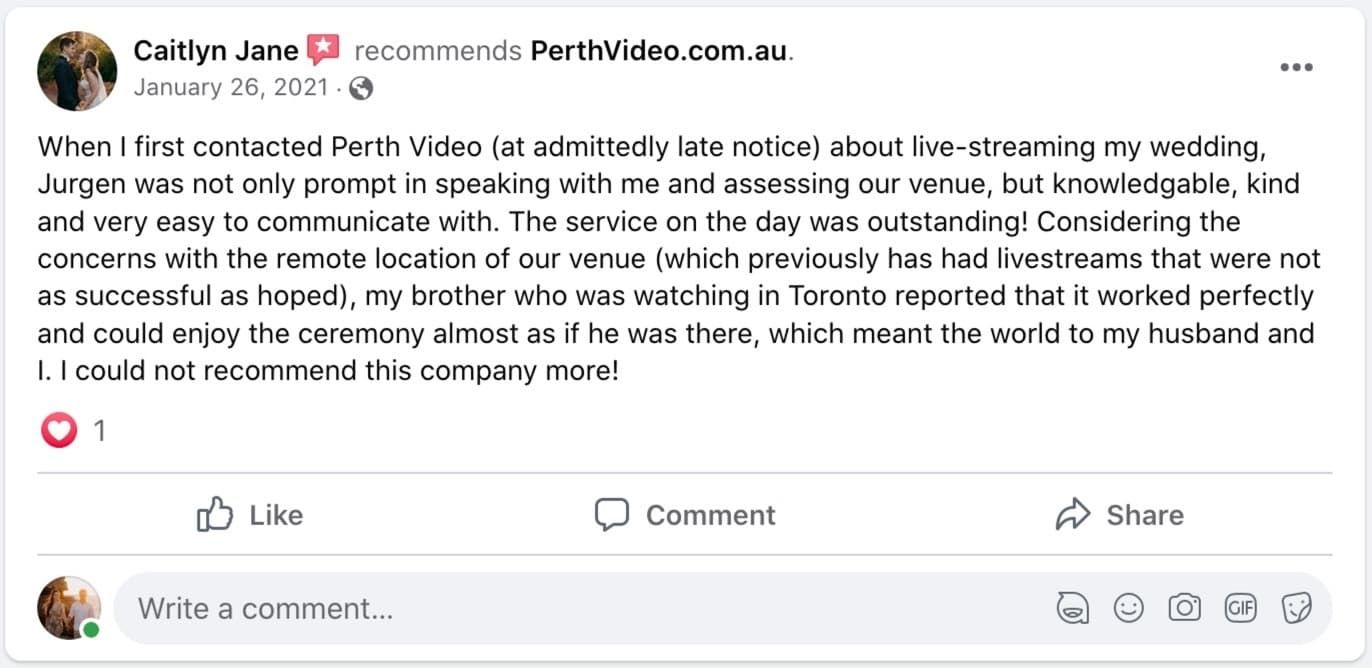Open the emoji picker smiley icon
Screen dimensions: 1372x668
1128,608
